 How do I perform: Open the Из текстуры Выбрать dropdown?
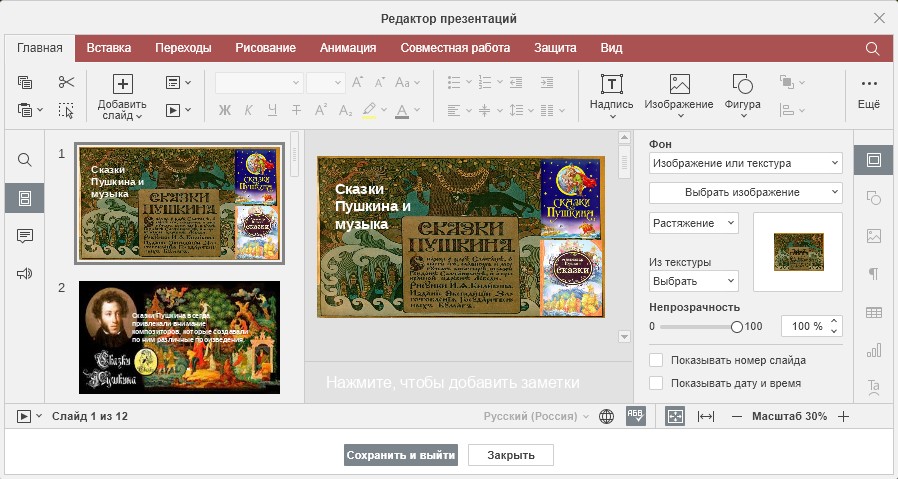(x=694, y=281)
